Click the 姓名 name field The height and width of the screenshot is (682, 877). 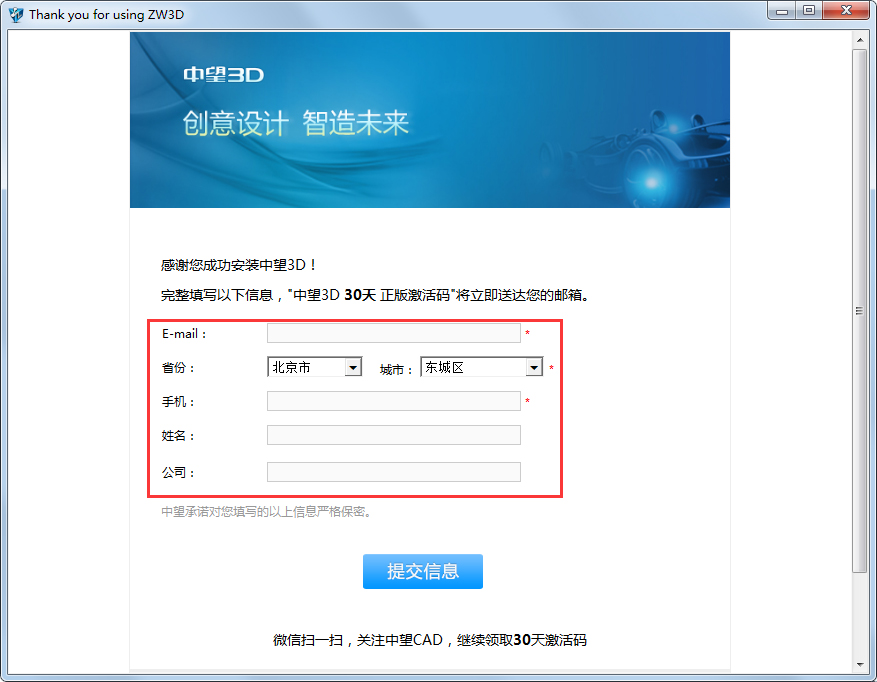coord(394,435)
